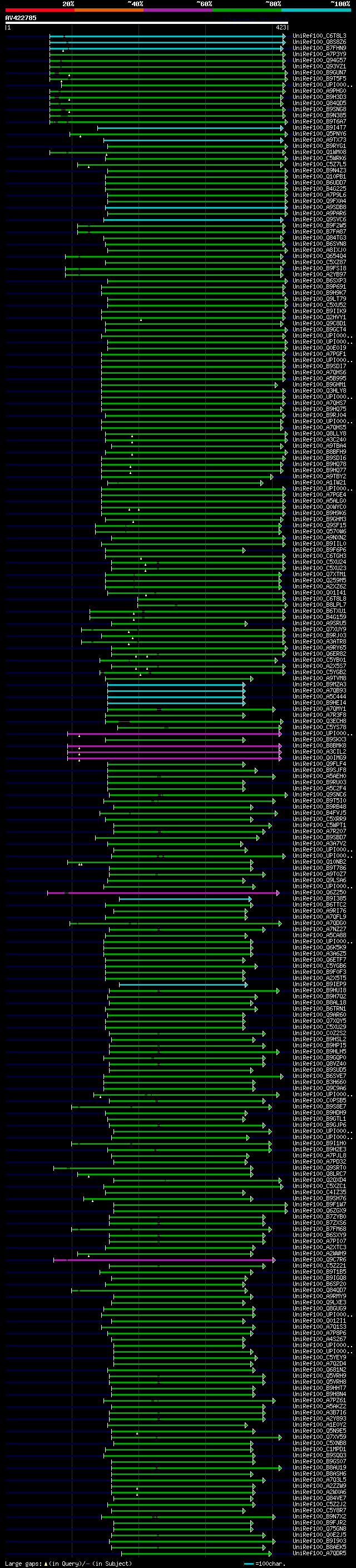The height and width of the screenshot is (1568, 356).
Task: Open hit UniRef100_A3CIL2
Action: [319, 752]
